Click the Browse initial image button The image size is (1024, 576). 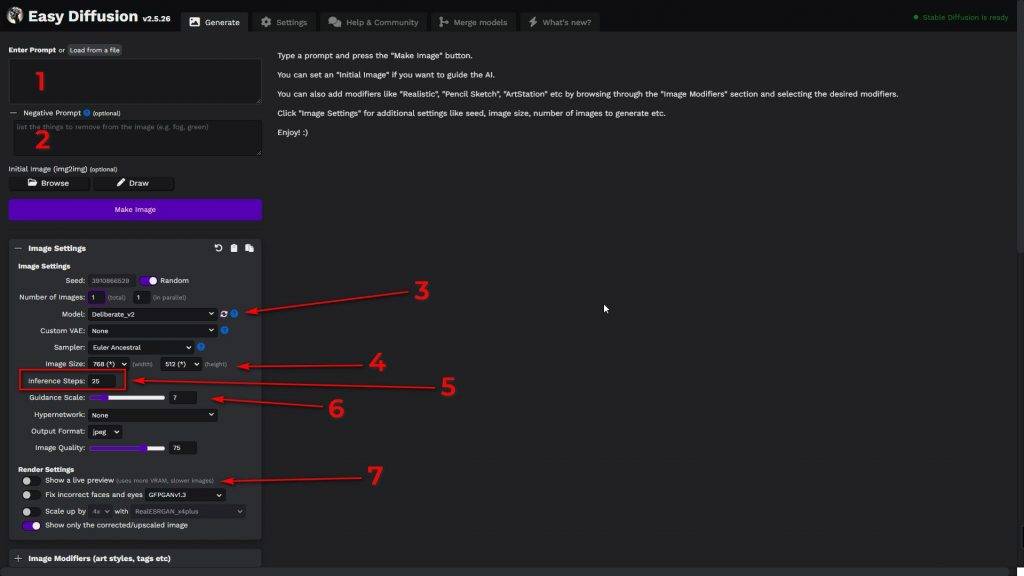[x=49, y=184]
